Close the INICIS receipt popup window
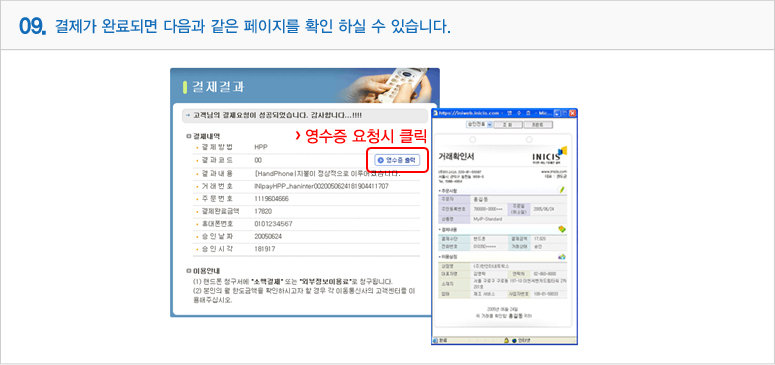The width and height of the screenshot is (775, 365). pyautogui.click(x=572, y=113)
